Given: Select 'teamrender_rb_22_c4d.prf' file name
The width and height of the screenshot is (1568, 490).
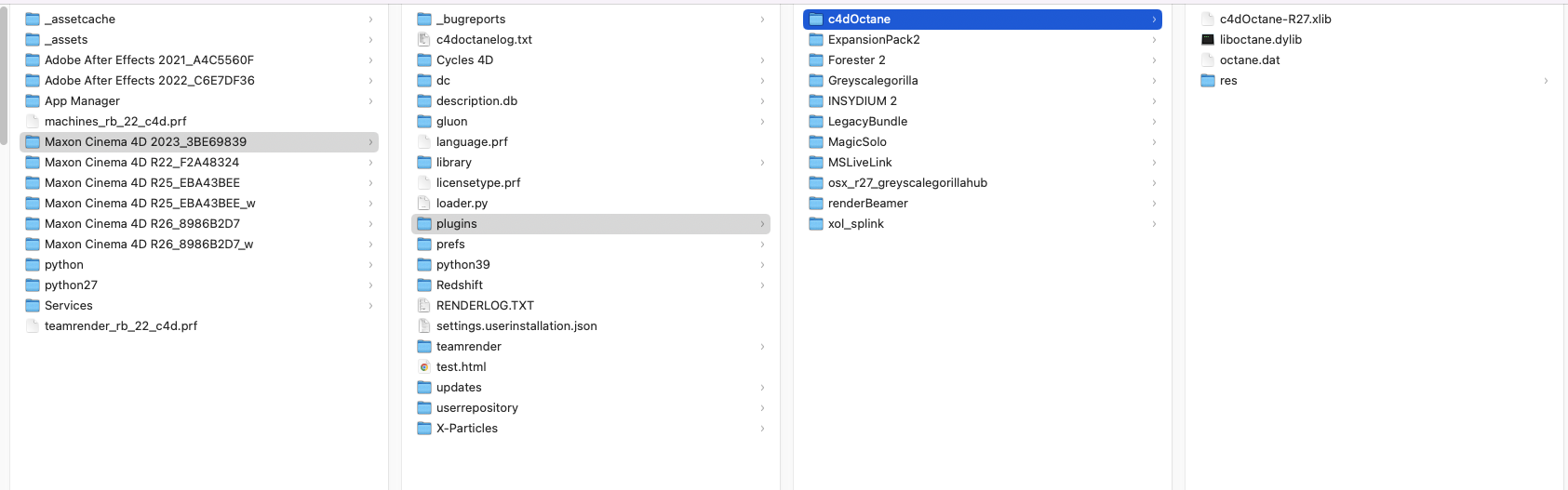Looking at the screenshot, I should 121,325.
